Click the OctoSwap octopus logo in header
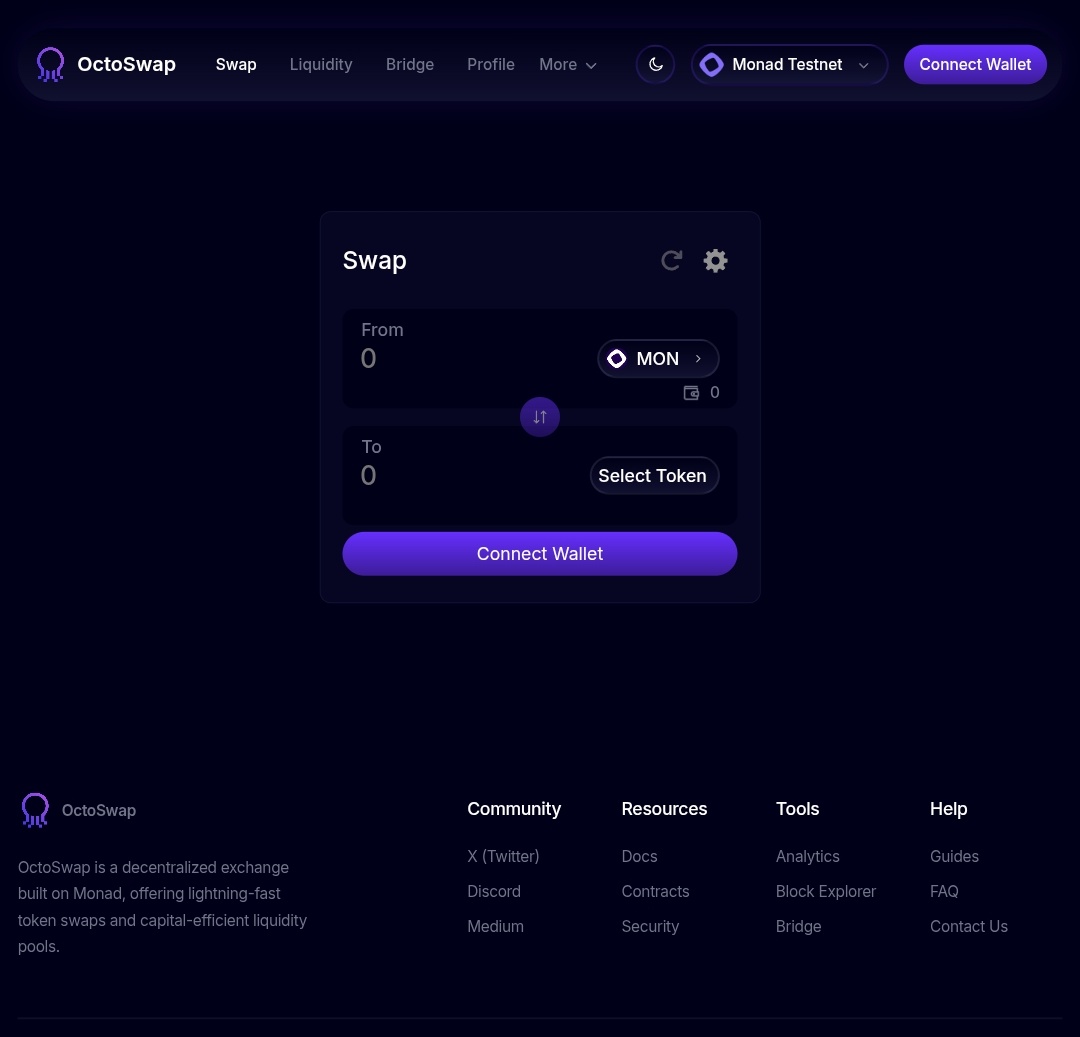This screenshot has width=1080, height=1037. [50, 65]
